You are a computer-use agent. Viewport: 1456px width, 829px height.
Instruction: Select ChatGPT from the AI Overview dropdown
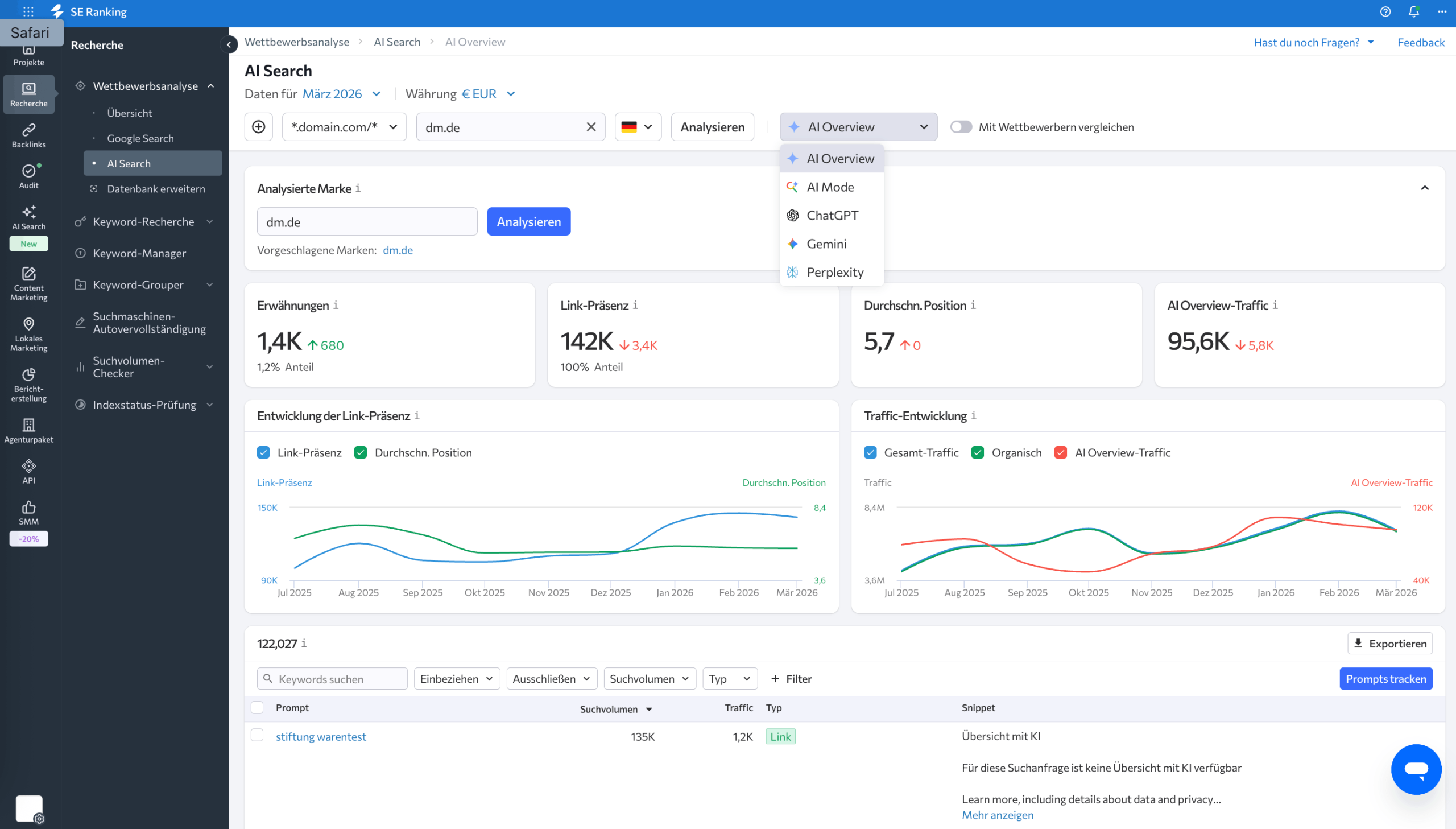tap(832, 215)
